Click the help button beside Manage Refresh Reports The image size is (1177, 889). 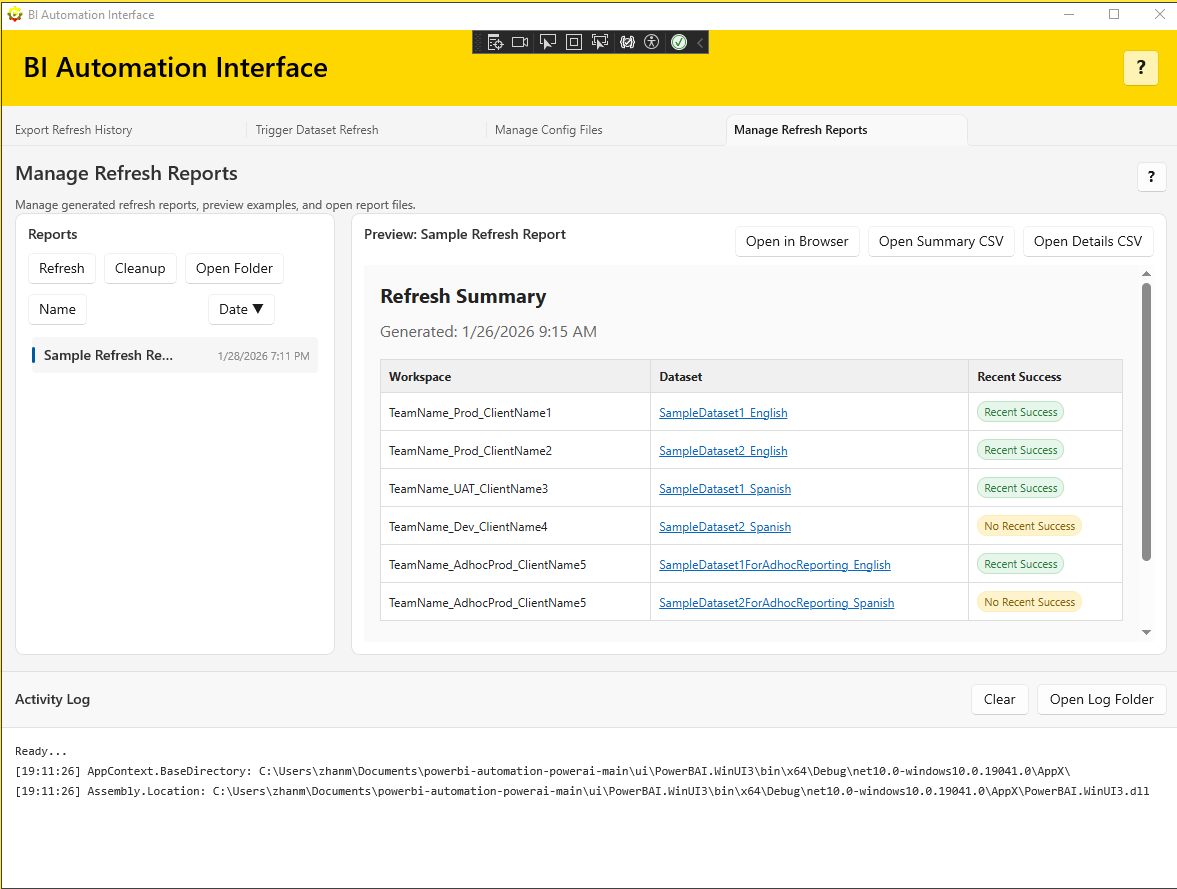[1151, 176]
